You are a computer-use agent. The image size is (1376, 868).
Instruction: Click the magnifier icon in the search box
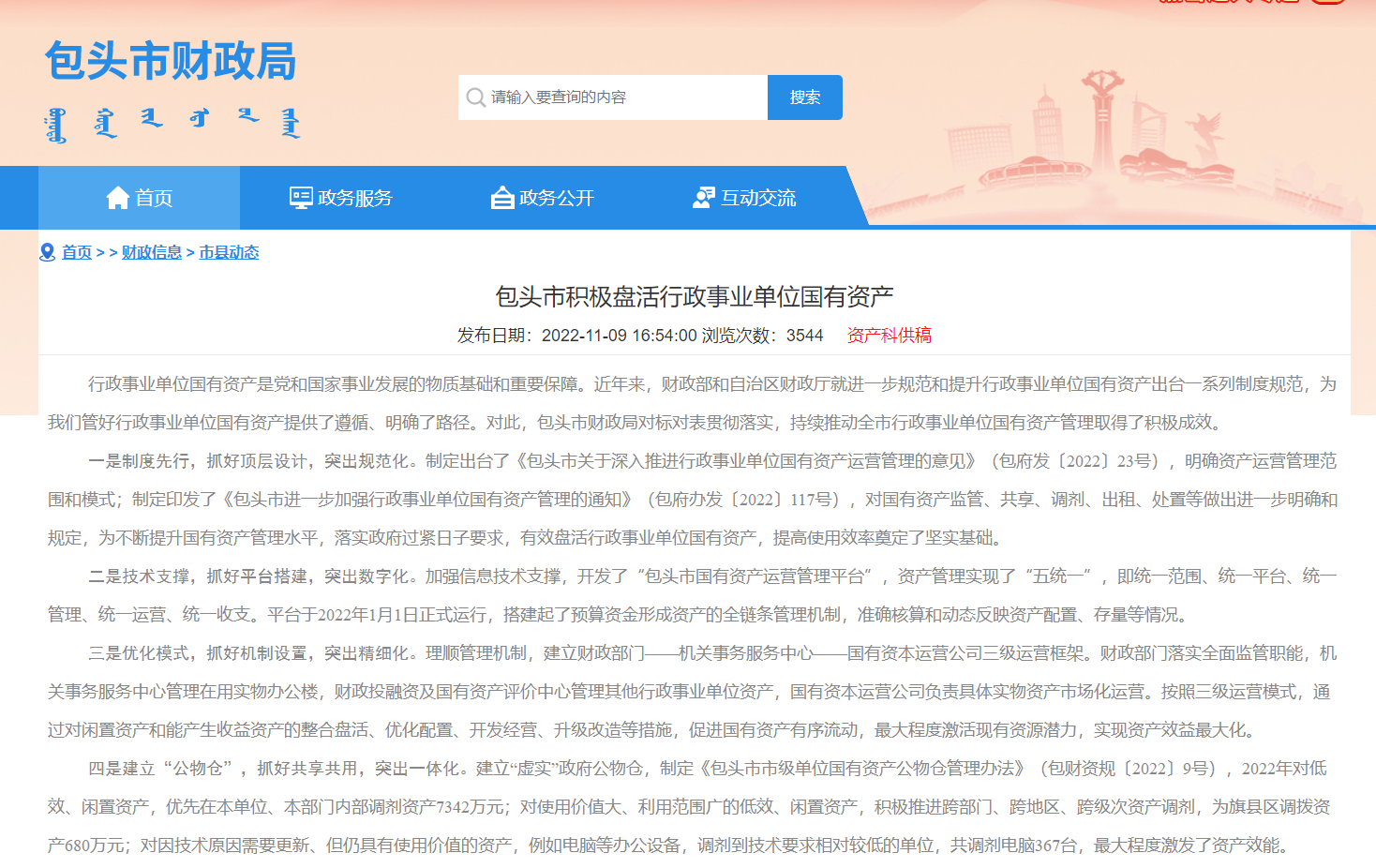(476, 97)
